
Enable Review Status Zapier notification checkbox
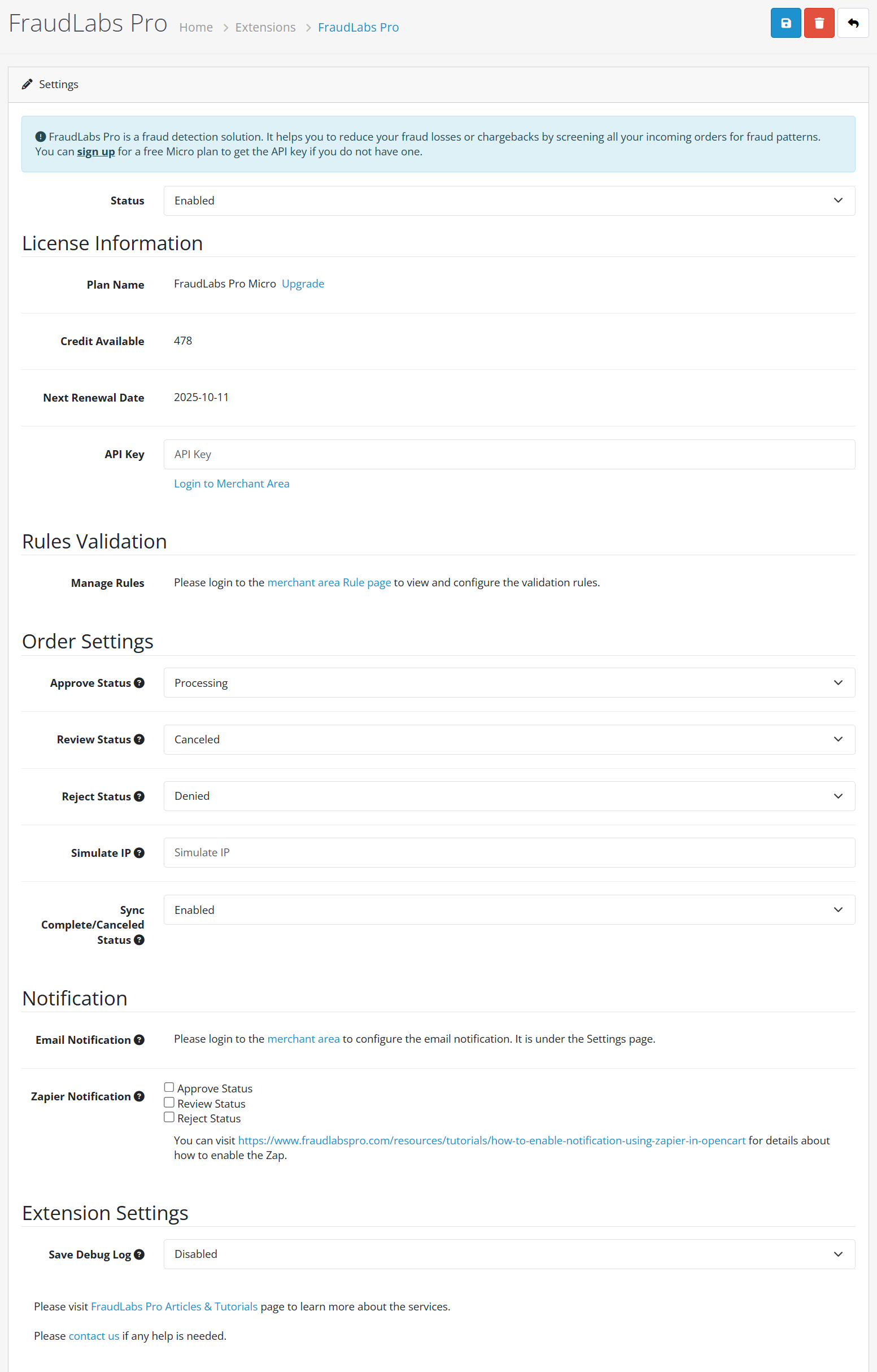[169, 1103]
